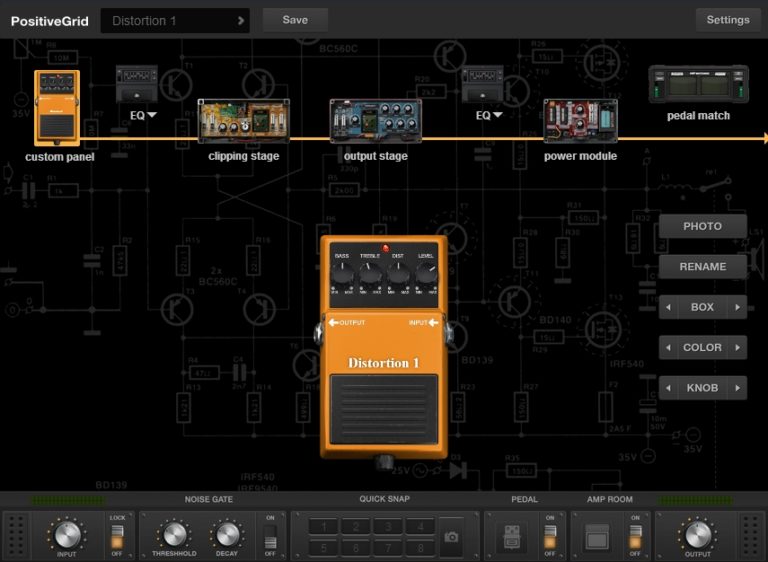Open the output stage circuit module
This screenshot has width=768, height=562.
[376, 121]
